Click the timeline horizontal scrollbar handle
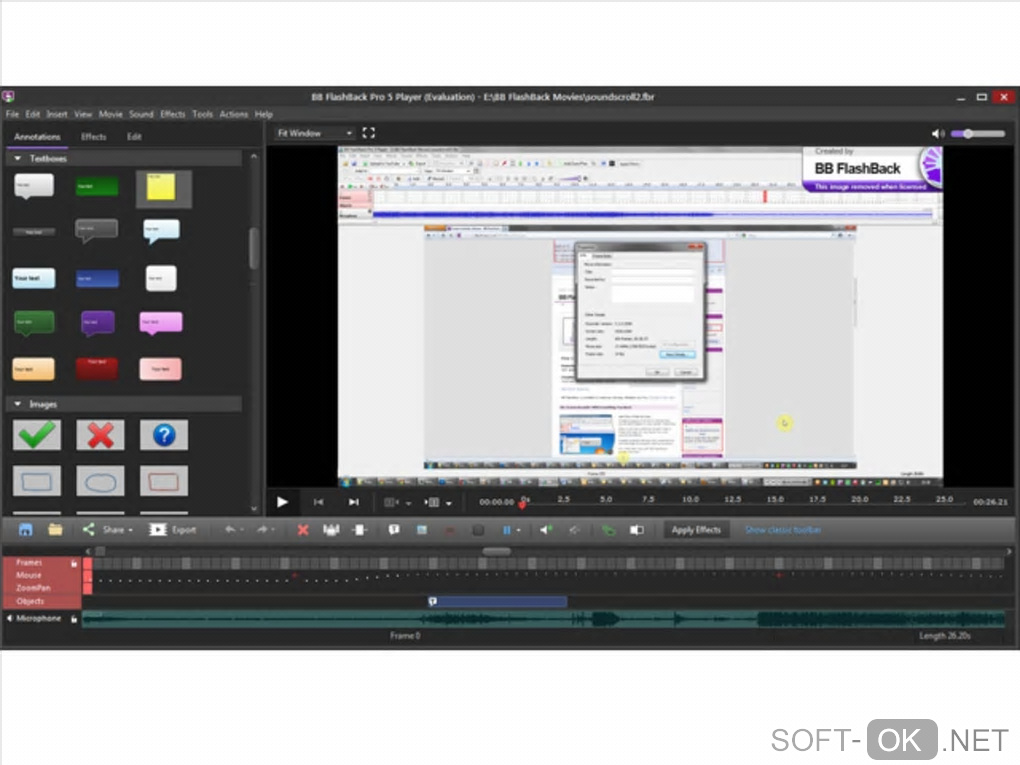Screen dimensions: 1020x765 (x=496, y=551)
